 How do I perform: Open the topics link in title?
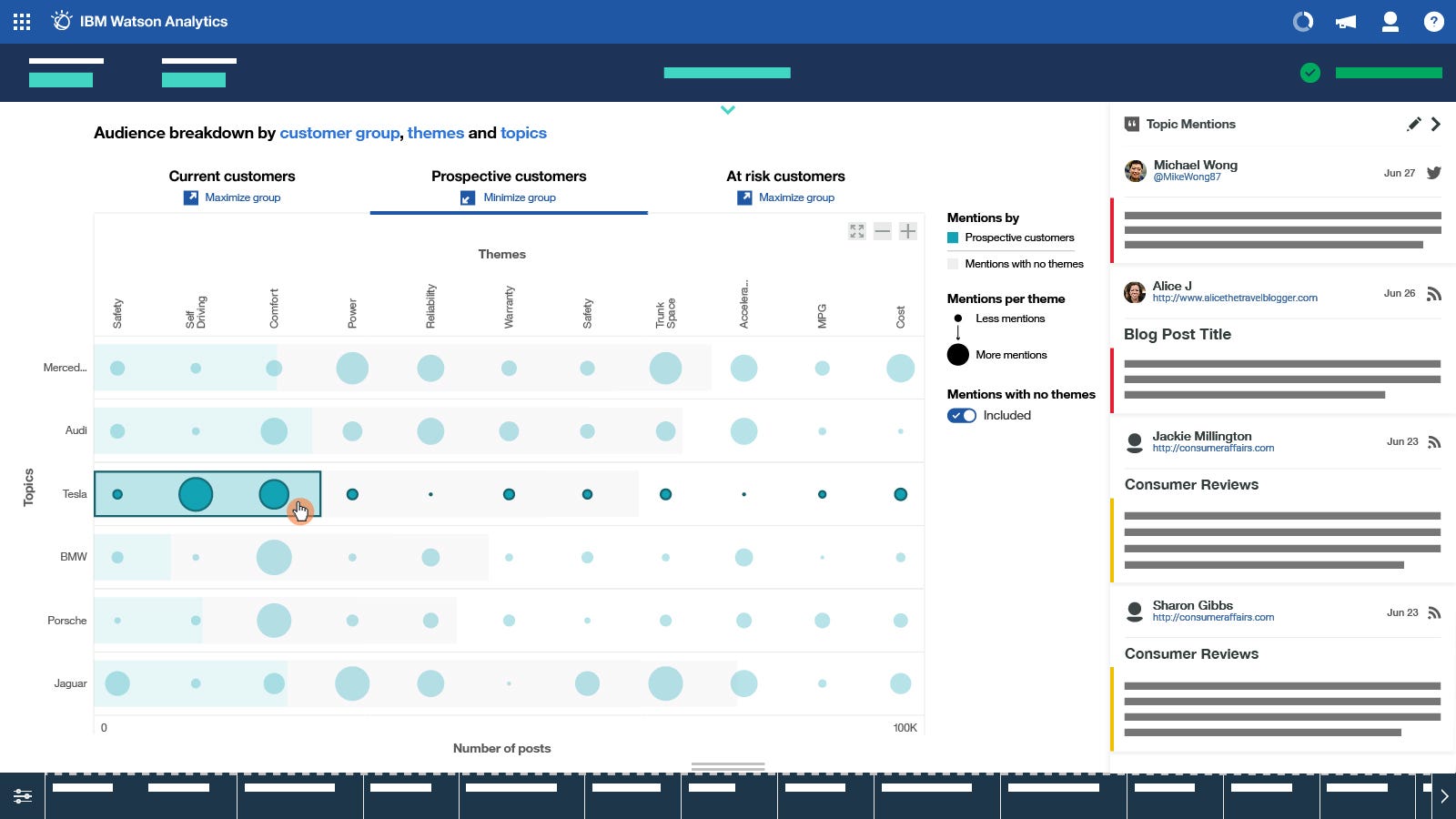coord(523,133)
